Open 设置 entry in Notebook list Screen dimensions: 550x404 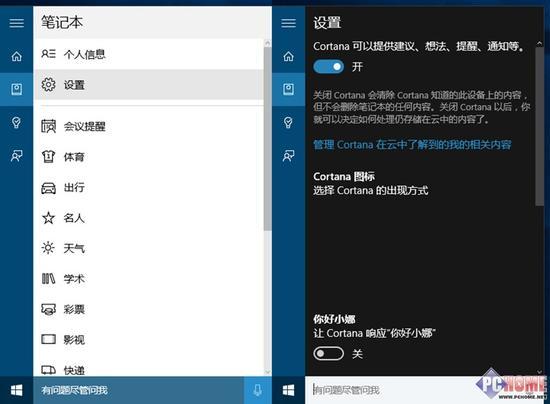click(148, 85)
